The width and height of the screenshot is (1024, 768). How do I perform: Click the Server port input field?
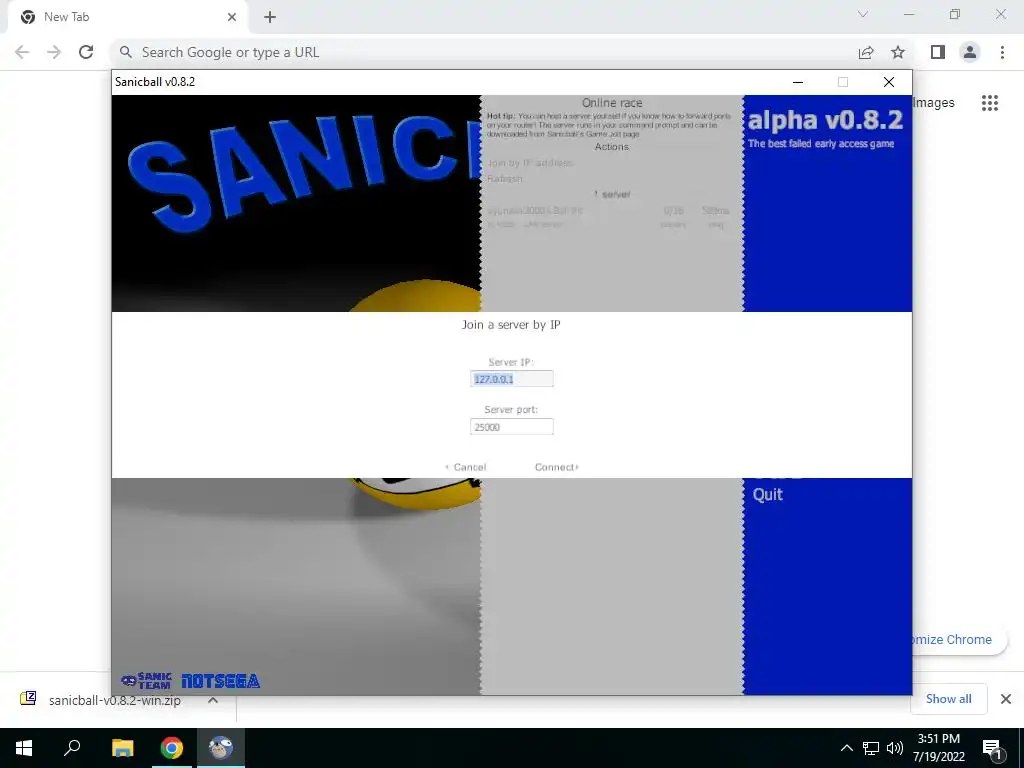511,426
